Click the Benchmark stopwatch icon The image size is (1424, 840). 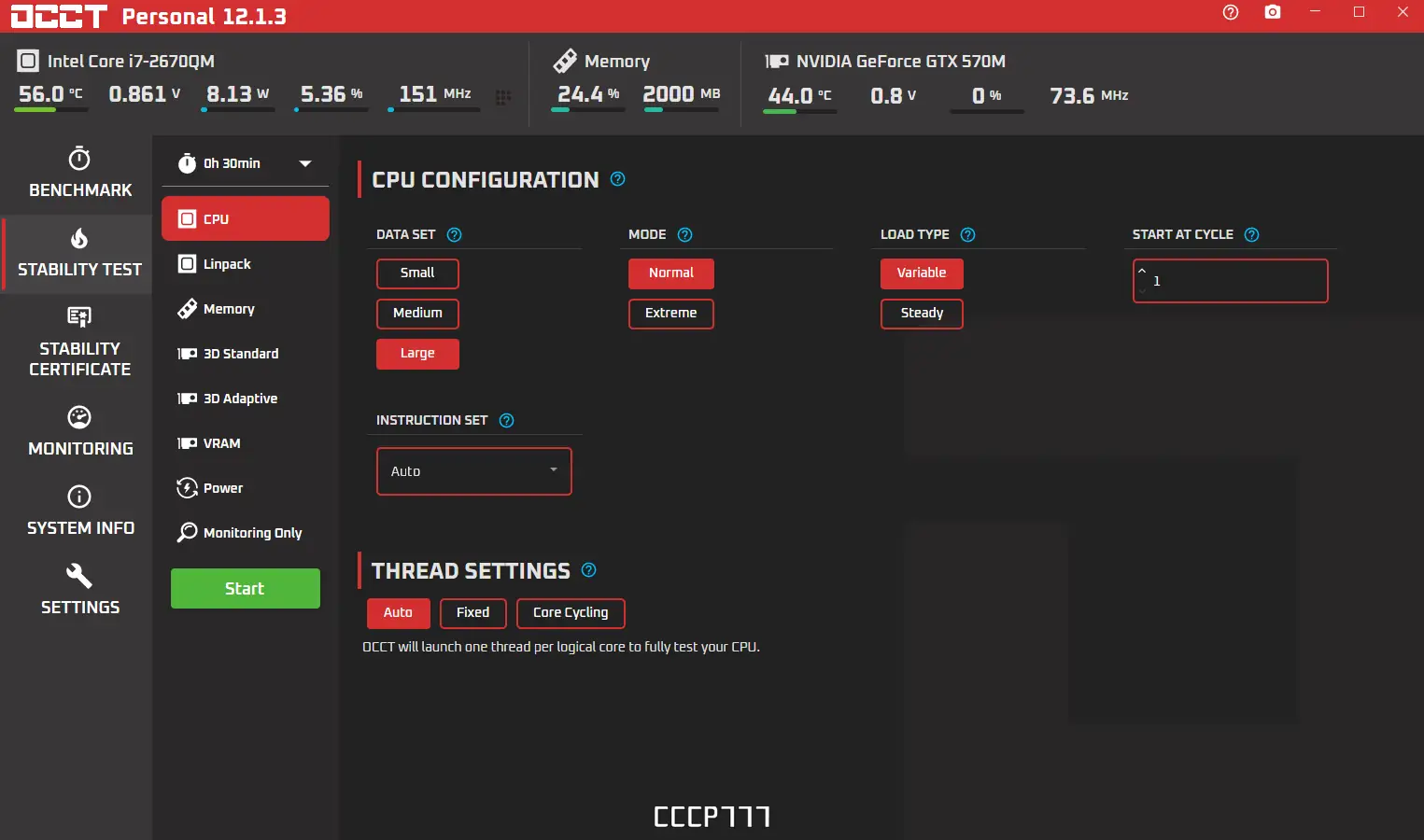[79, 158]
